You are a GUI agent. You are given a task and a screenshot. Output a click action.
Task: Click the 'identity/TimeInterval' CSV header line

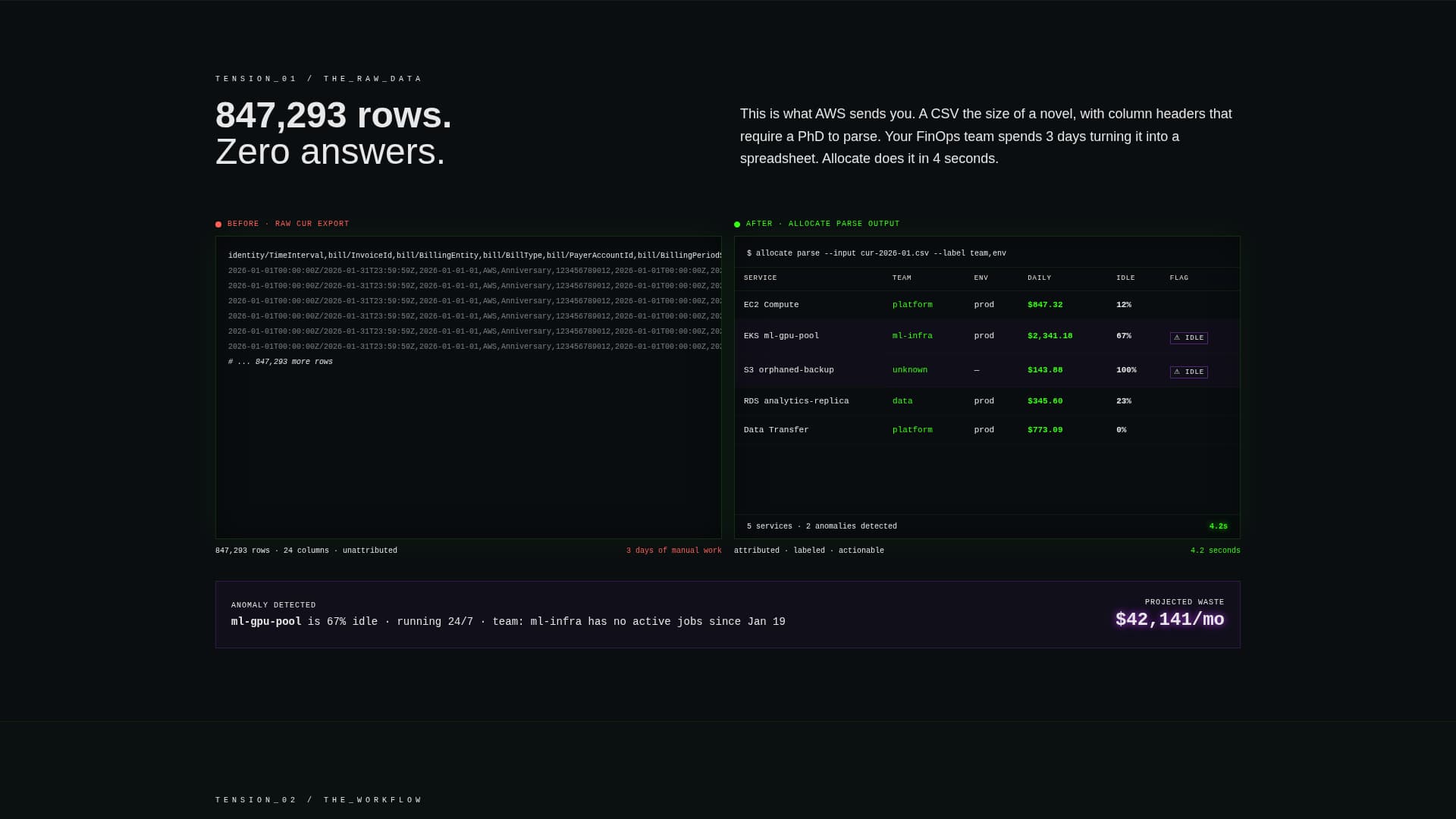(475, 256)
